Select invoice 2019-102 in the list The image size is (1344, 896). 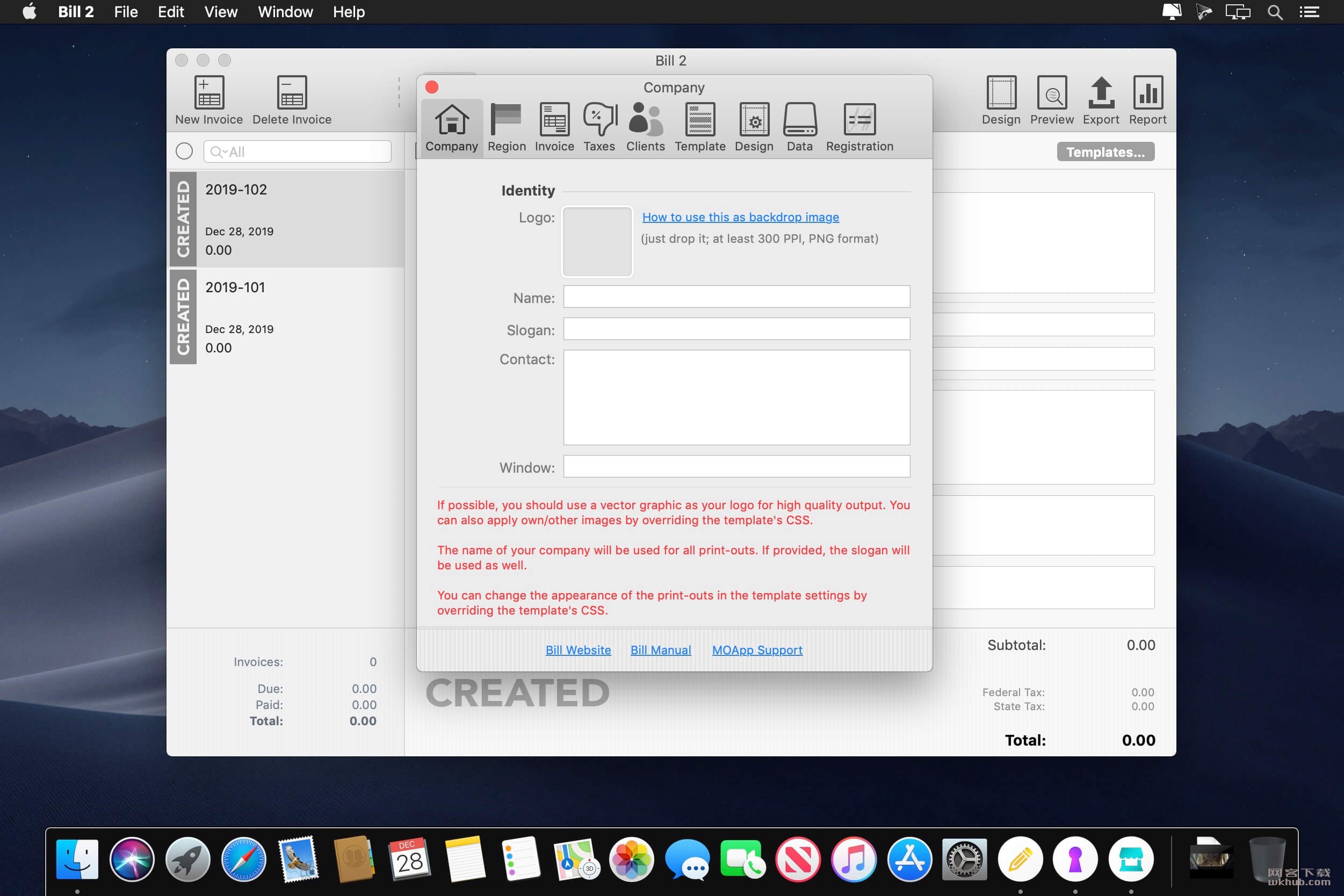[287, 219]
